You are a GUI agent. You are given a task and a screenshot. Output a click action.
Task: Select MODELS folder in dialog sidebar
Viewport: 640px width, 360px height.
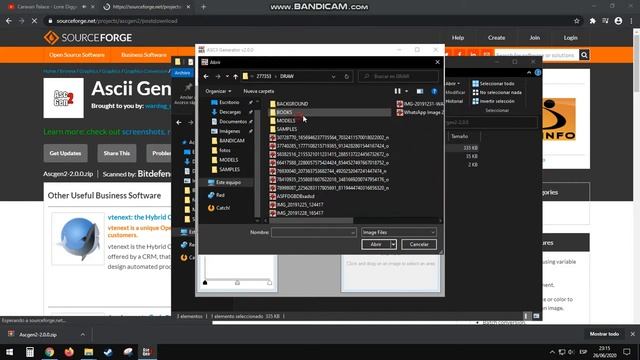(x=229, y=160)
